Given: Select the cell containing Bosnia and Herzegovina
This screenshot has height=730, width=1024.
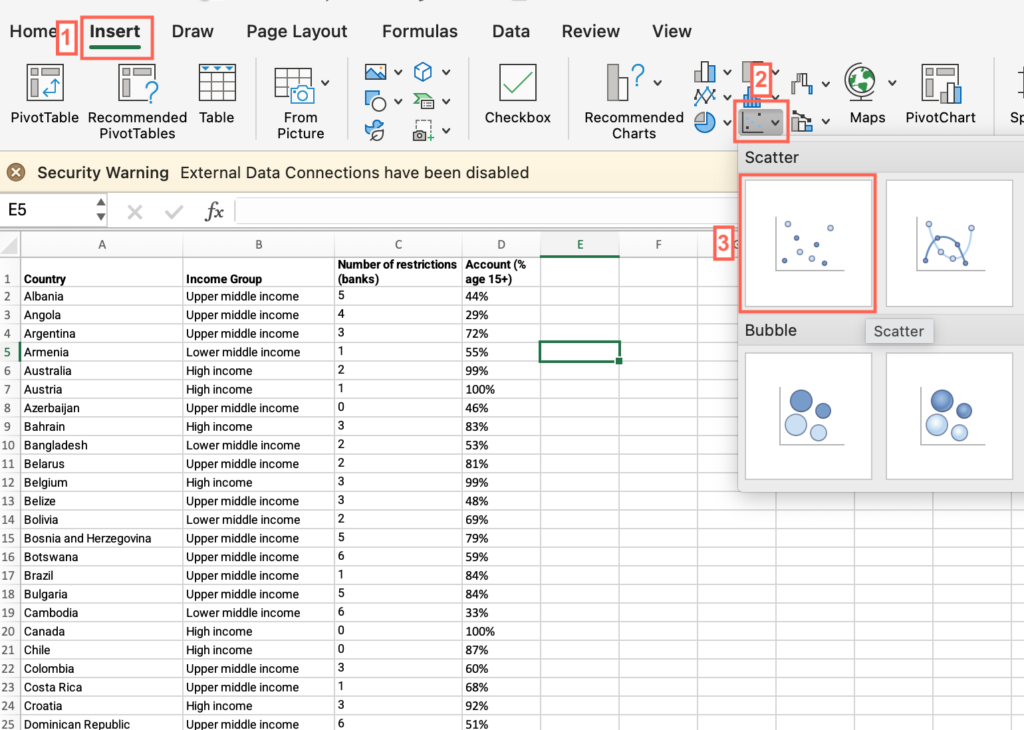Looking at the screenshot, I should (x=102, y=539).
